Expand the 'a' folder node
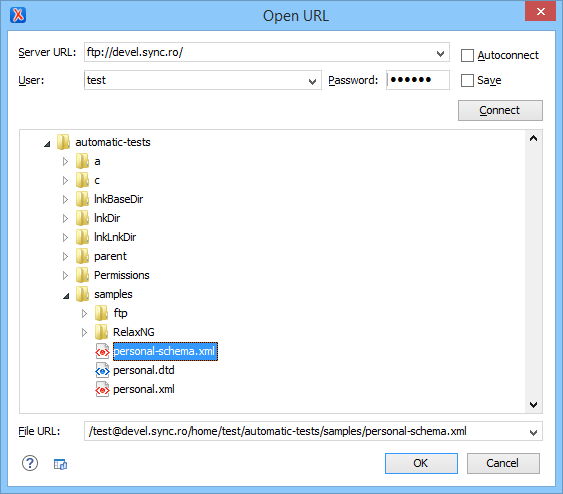 [x=65, y=162]
